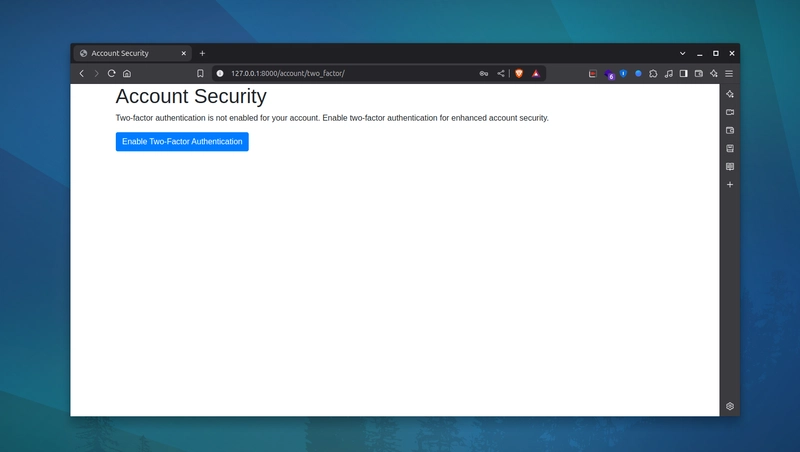
Task: Click the blue circle extension icon
Action: [638, 73]
